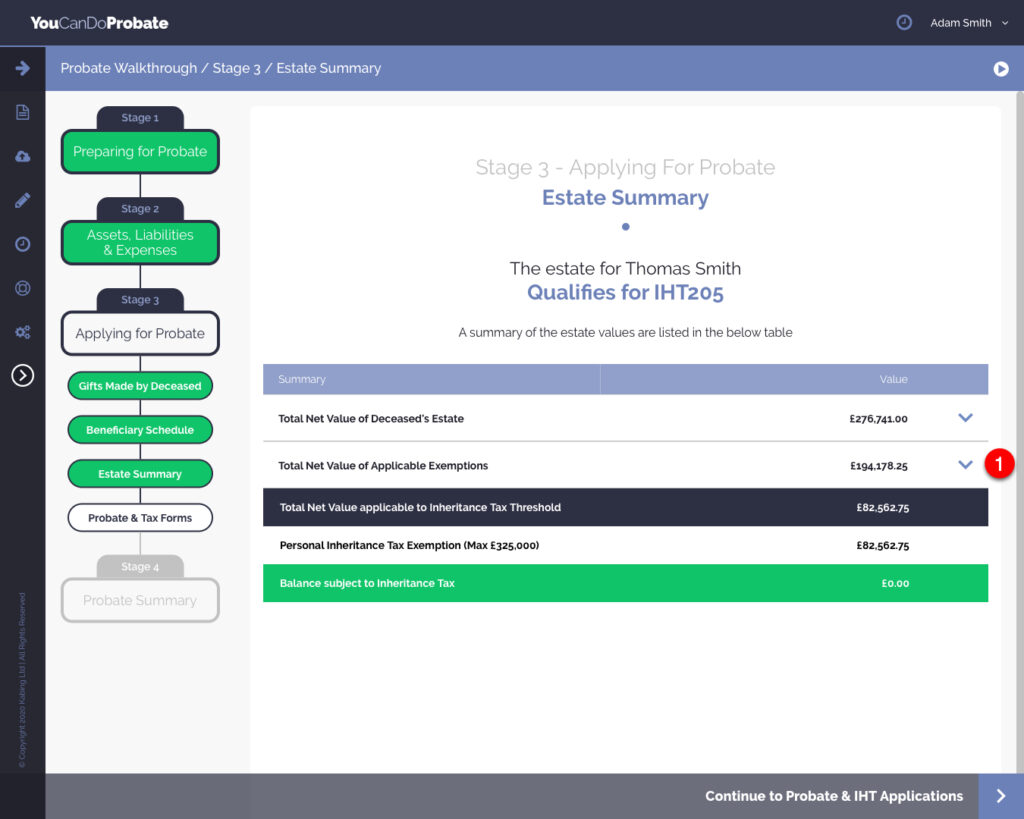
Task: Open the settings gears sidebar icon
Action: point(22,332)
